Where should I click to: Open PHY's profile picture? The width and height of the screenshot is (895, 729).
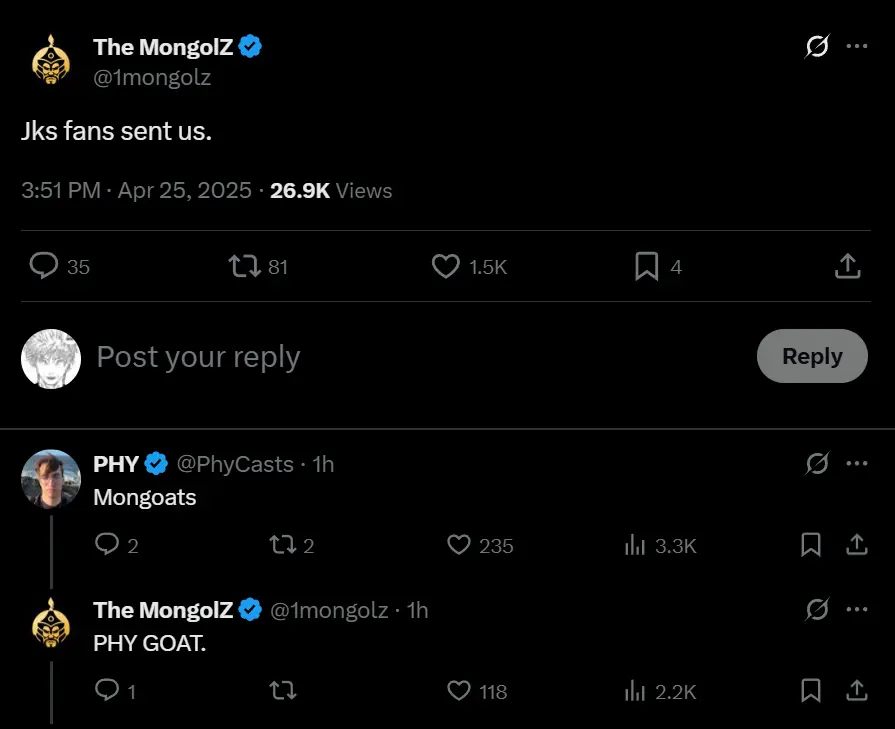51,479
